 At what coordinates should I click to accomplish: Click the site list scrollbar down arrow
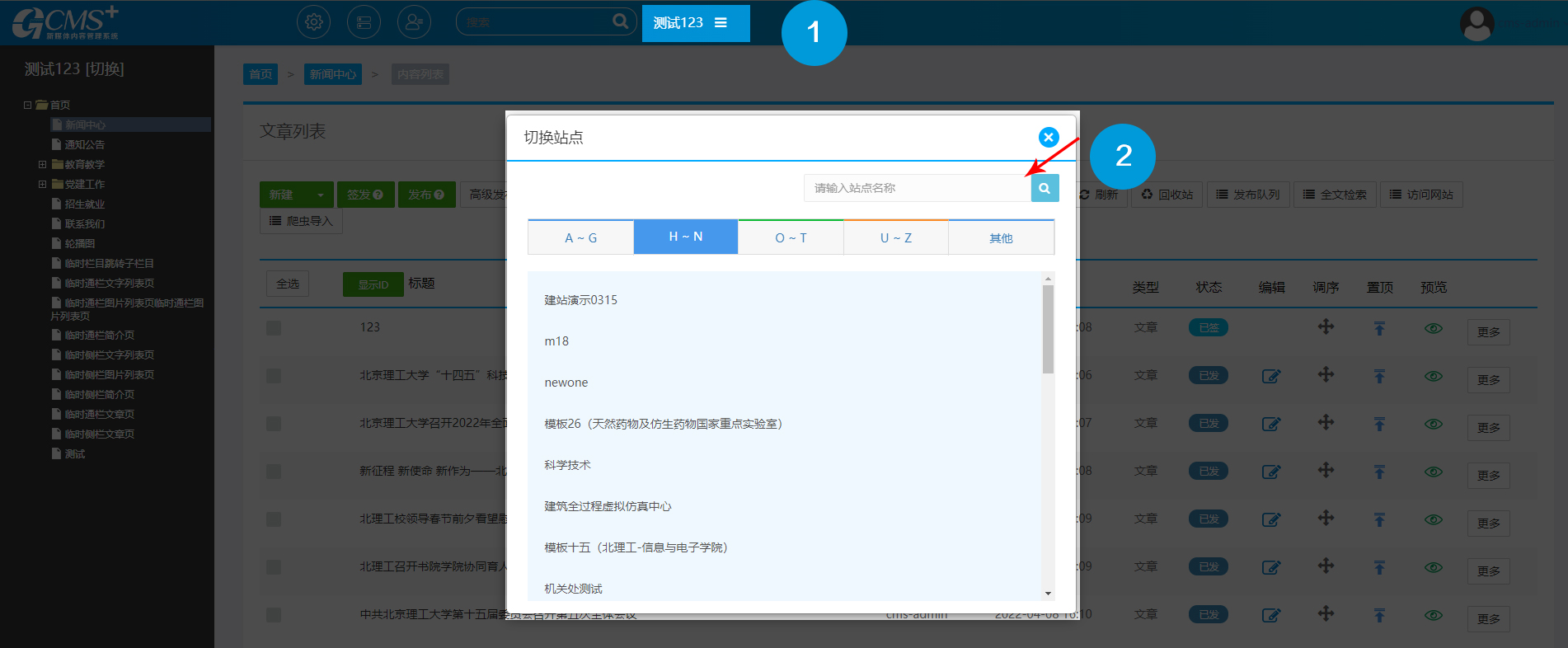[x=1048, y=594]
